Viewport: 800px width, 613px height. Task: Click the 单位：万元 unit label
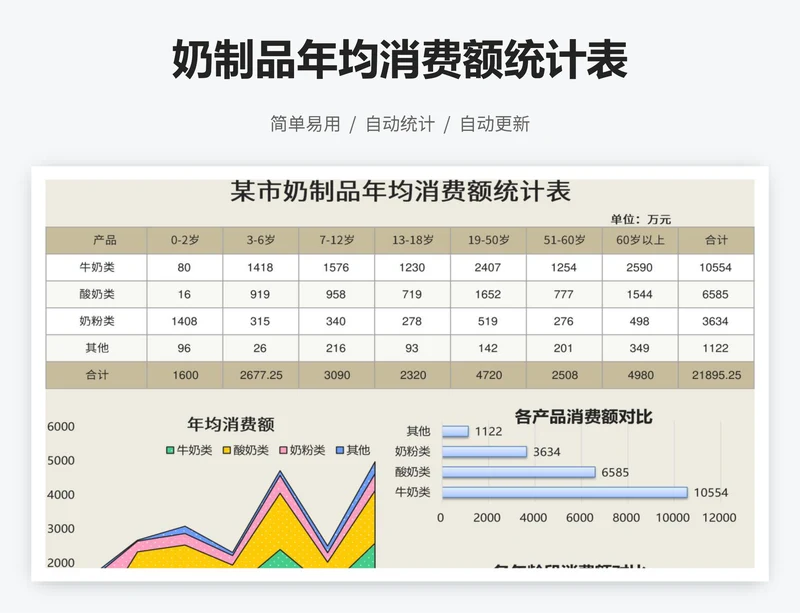(641, 219)
